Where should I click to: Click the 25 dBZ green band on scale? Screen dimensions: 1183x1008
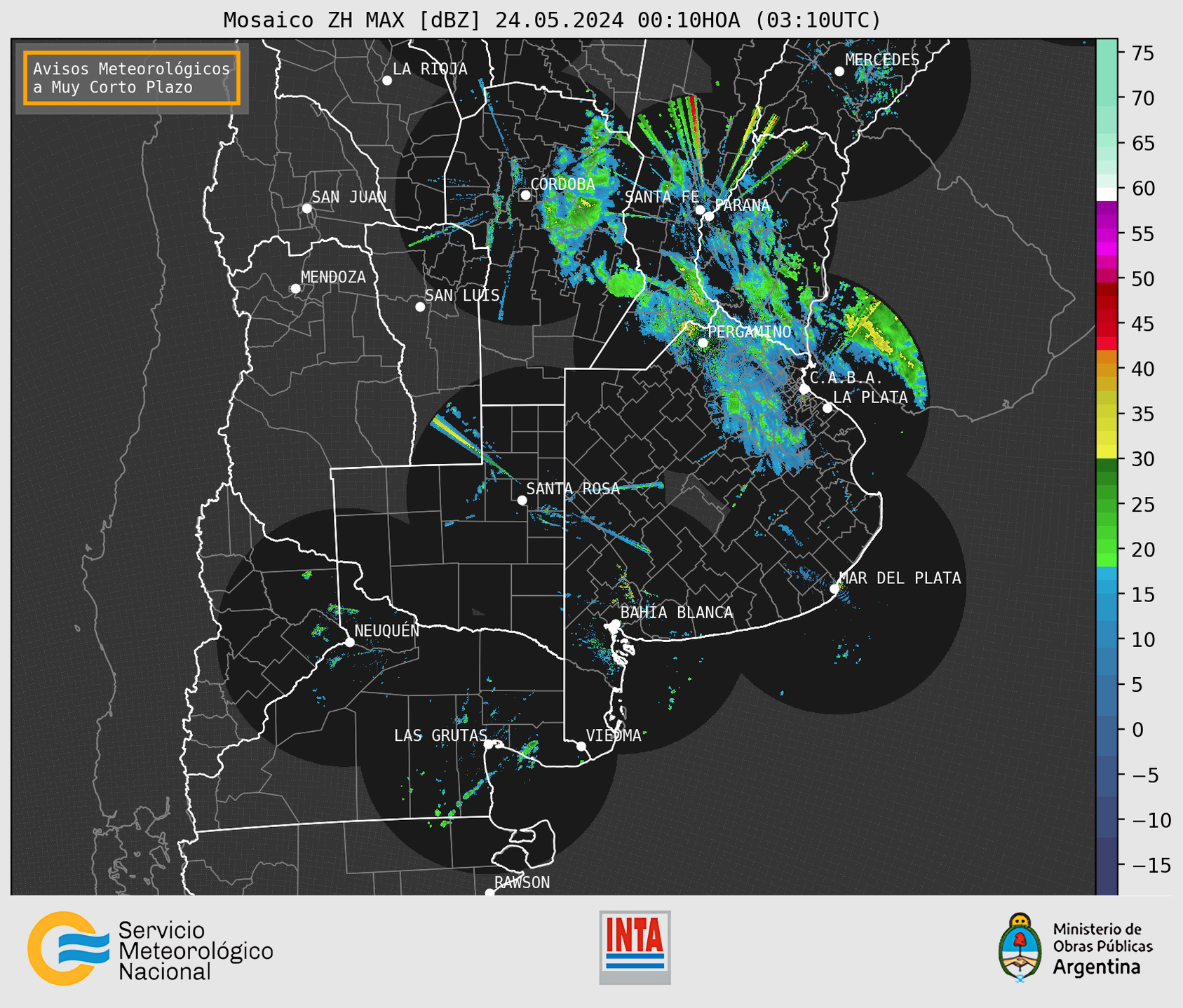click(x=1107, y=505)
